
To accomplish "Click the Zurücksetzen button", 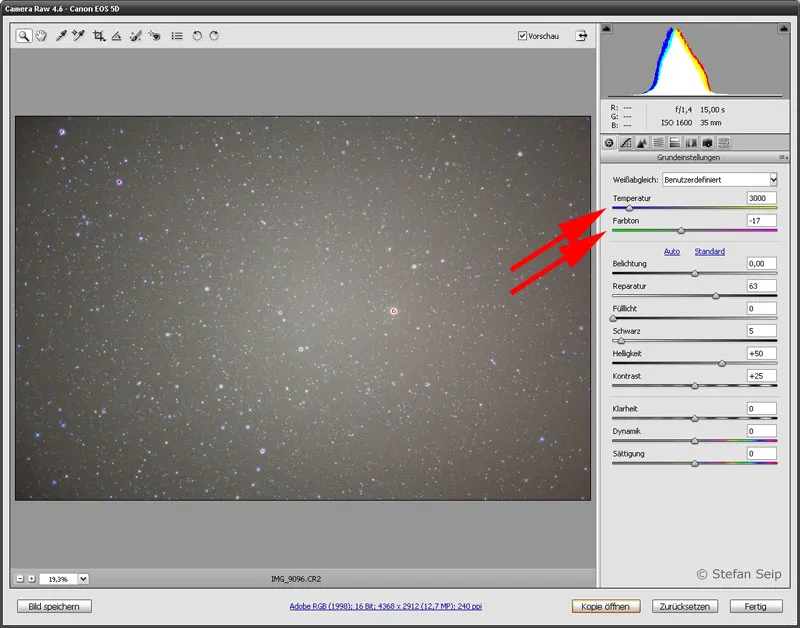I will pyautogui.click(x=685, y=606).
